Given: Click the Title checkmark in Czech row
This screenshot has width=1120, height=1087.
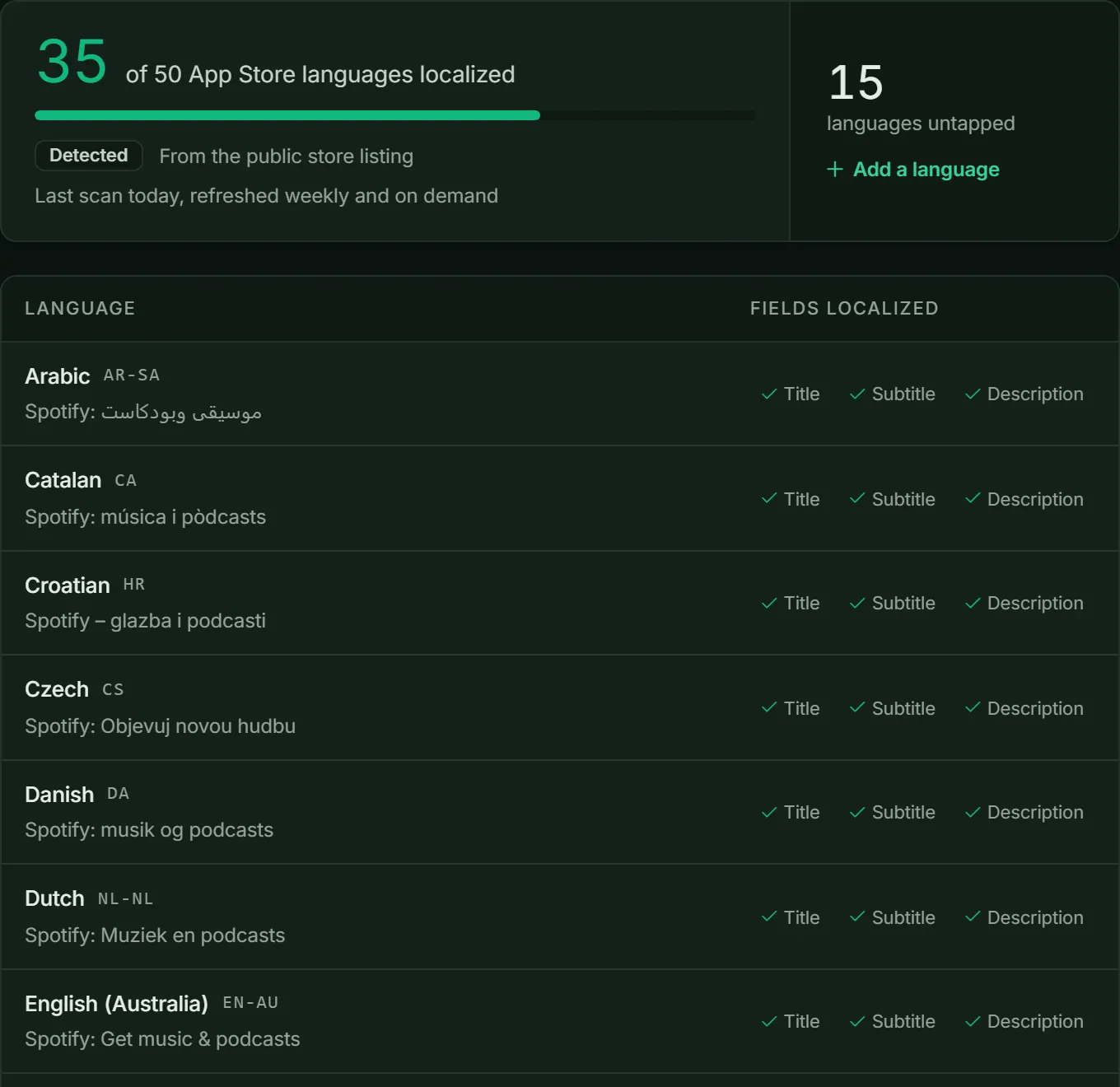Looking at the screenshot, I should (769, 708).
